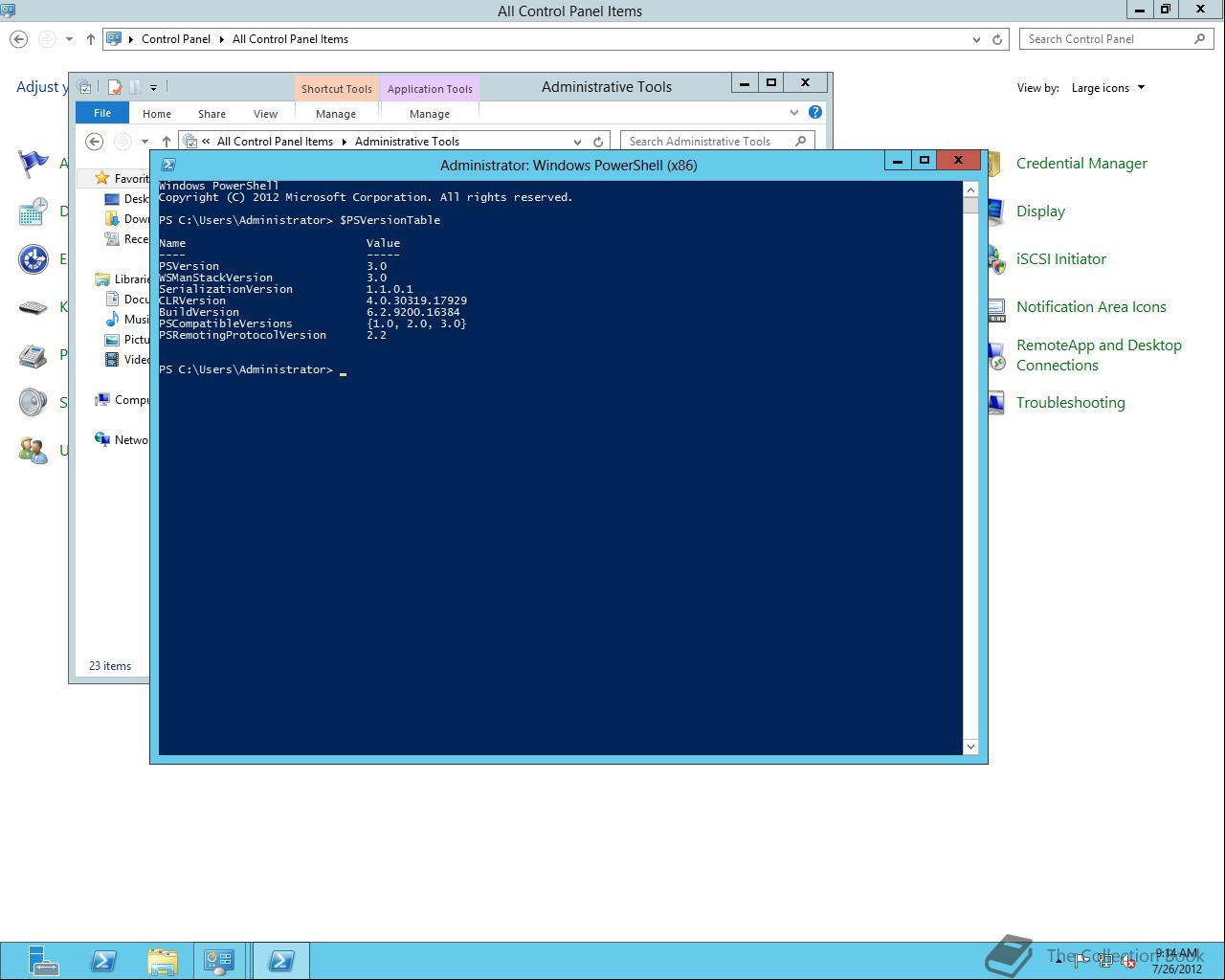Open View by Large icons dropdown

click(1108, 88)
